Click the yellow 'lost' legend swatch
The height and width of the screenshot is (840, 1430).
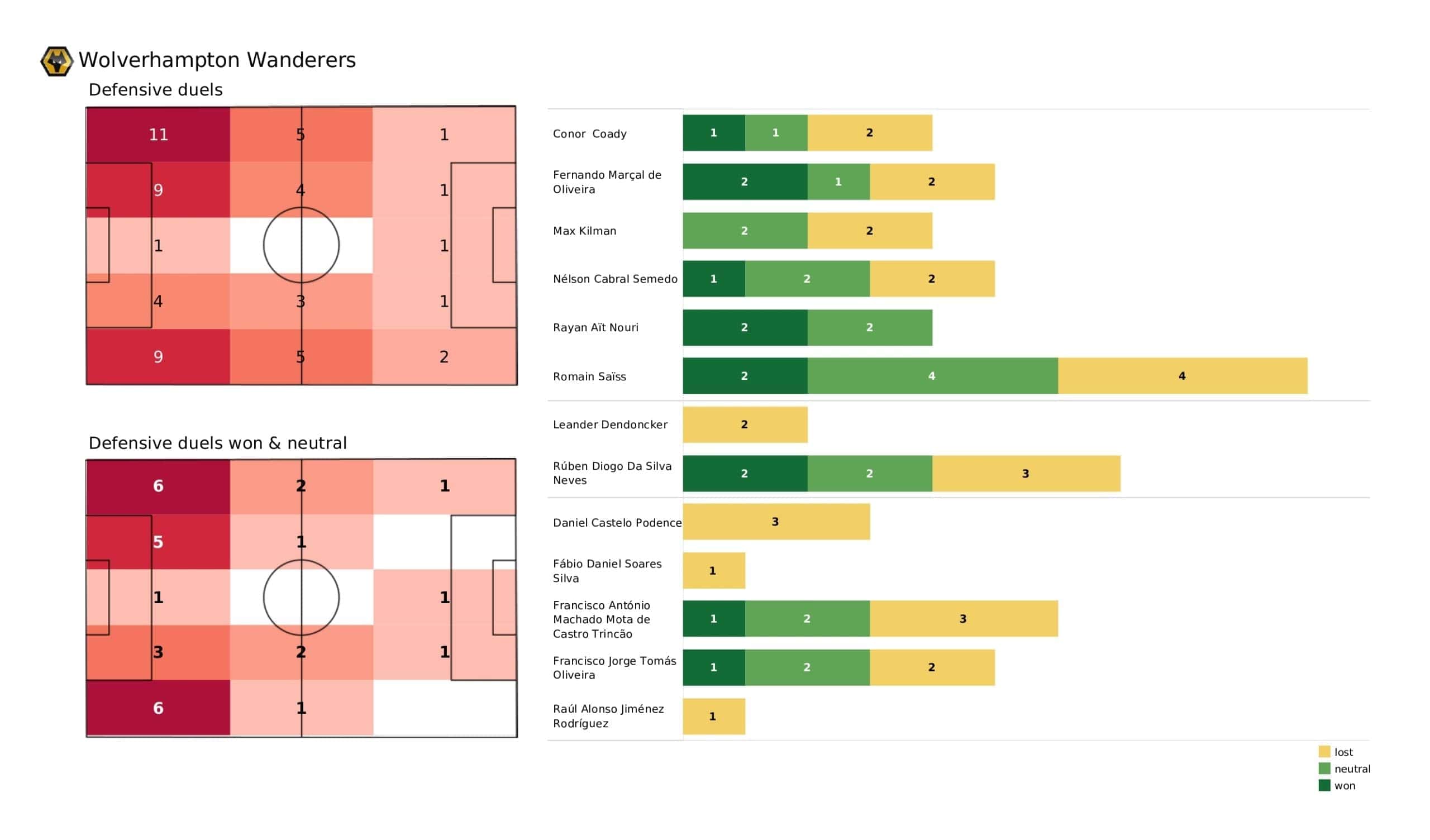tap(1325, 752)
